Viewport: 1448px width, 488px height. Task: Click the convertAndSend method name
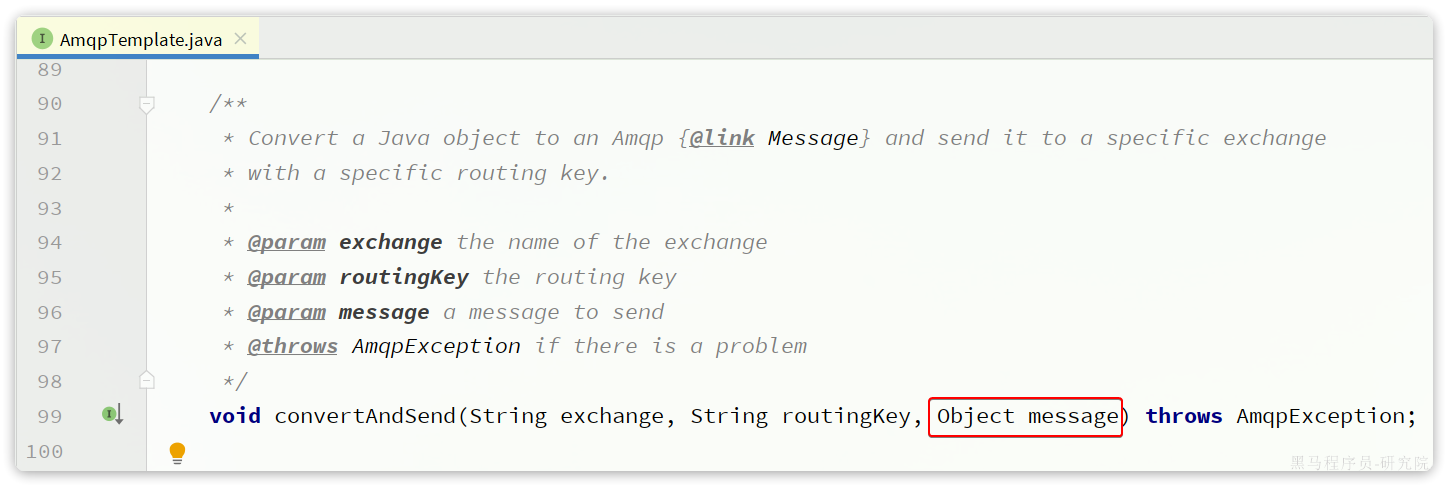click(365, 416)
